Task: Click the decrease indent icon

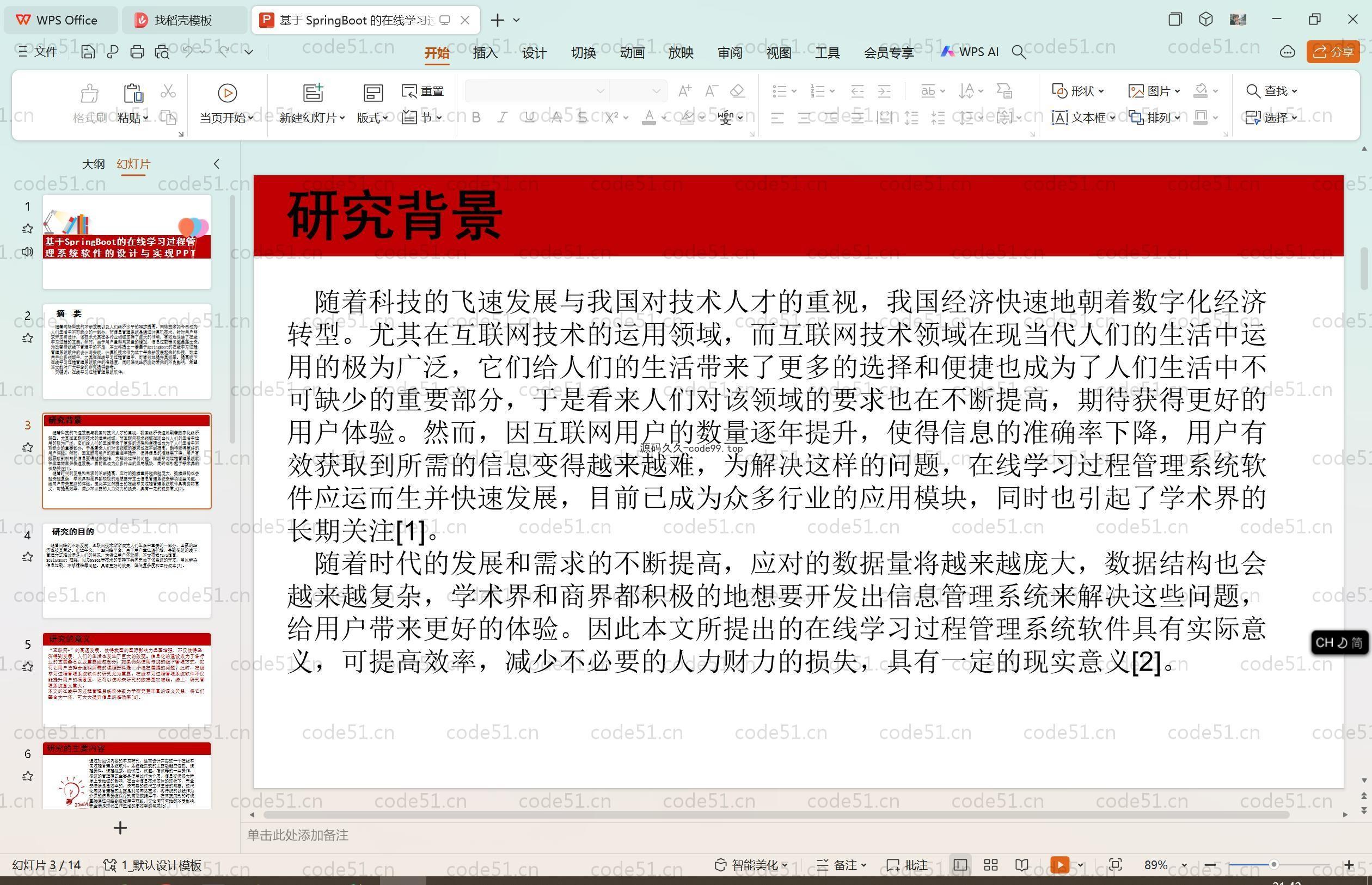Action: point(857,91)
